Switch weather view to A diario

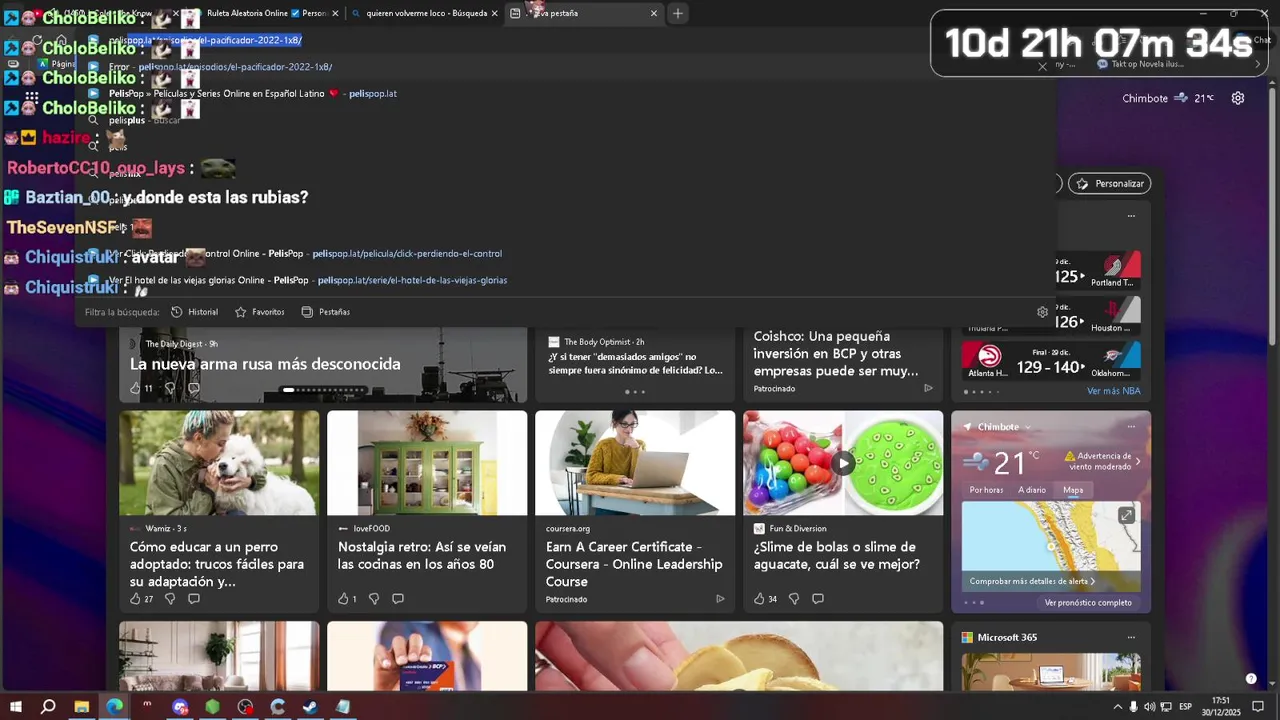point(1032,490)
